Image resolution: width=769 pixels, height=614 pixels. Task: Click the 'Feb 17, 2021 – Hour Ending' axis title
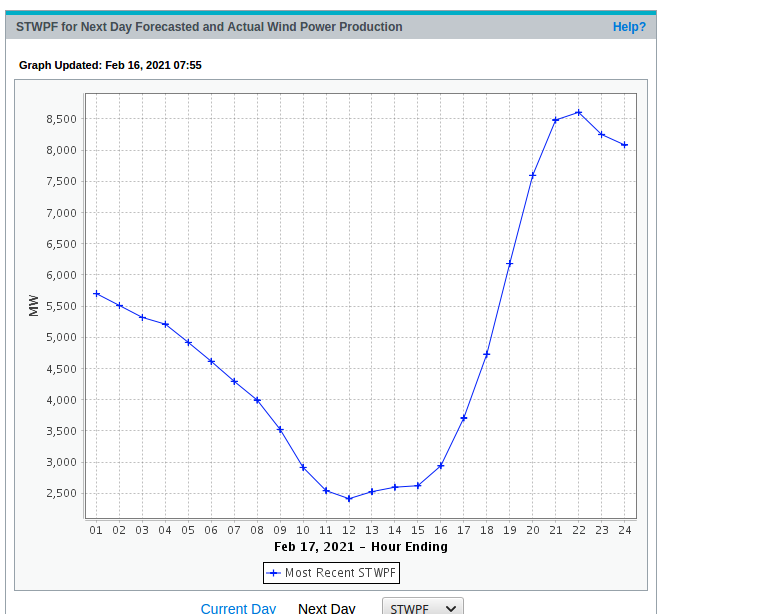tap(361, 546)
